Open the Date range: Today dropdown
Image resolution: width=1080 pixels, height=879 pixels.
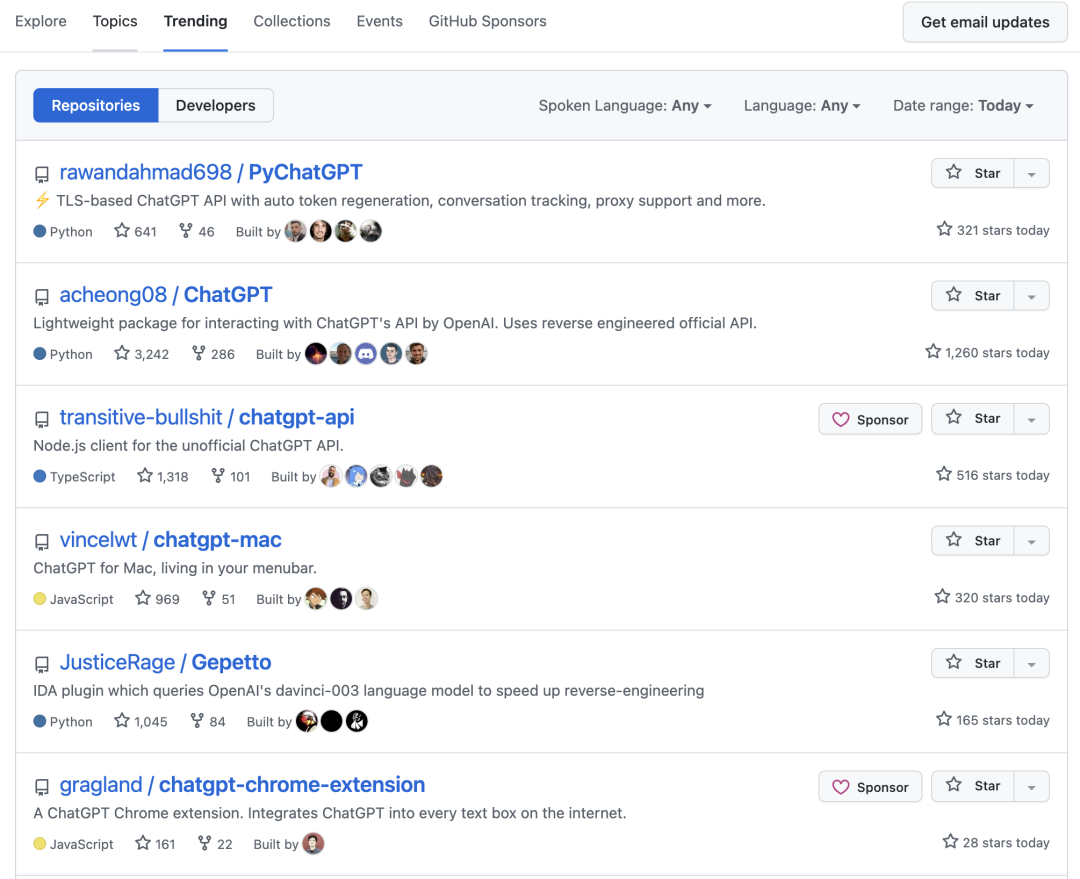click(963, 105)
